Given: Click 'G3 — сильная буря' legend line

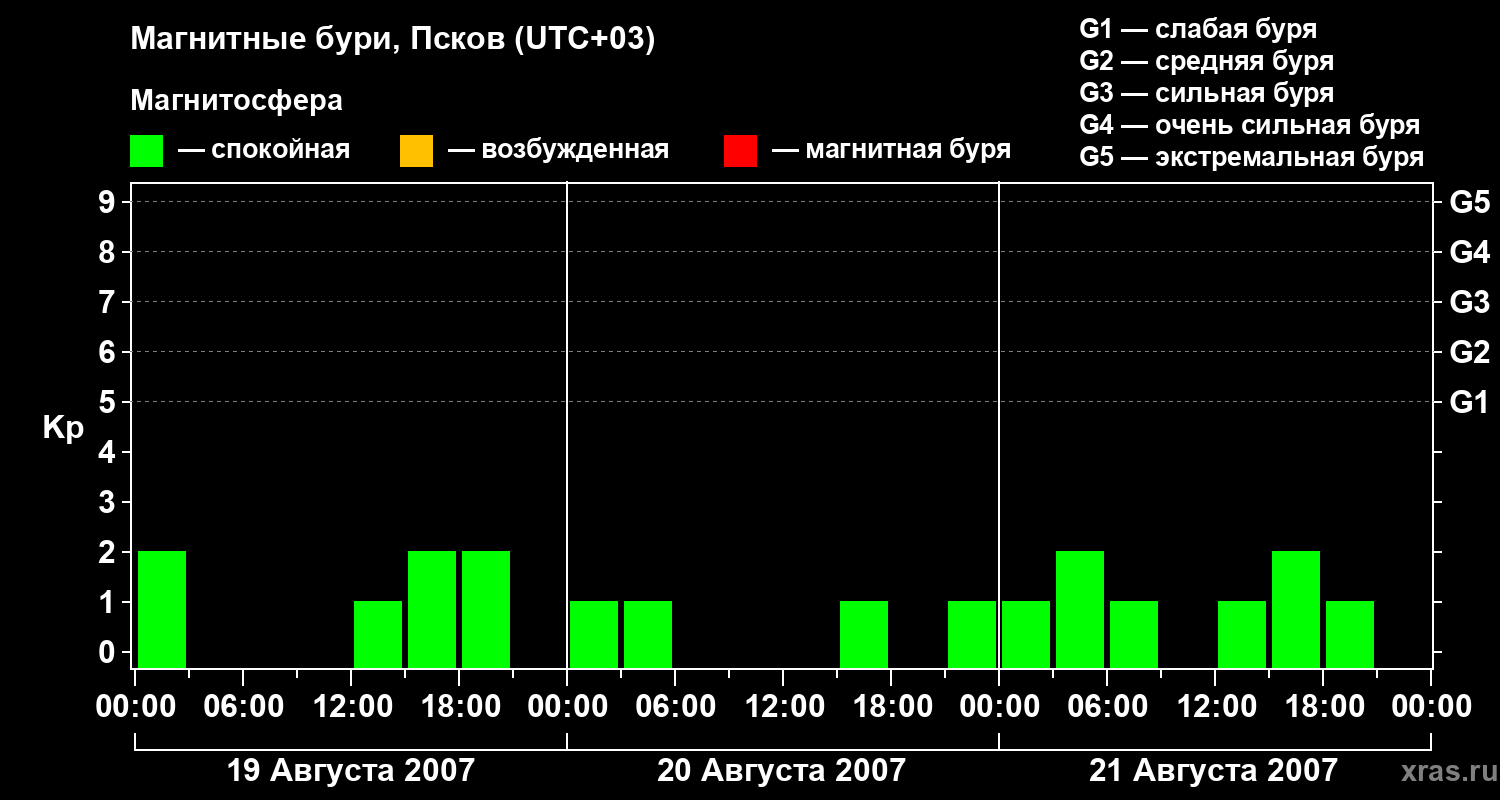Looking at the screenshot, I should pos(1207,93).
